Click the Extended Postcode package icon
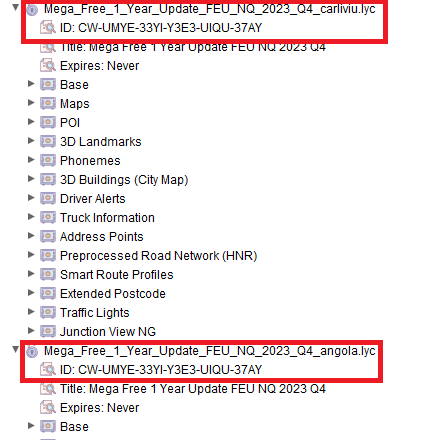This screenshot has width=436, height=440. pos(48,294)
